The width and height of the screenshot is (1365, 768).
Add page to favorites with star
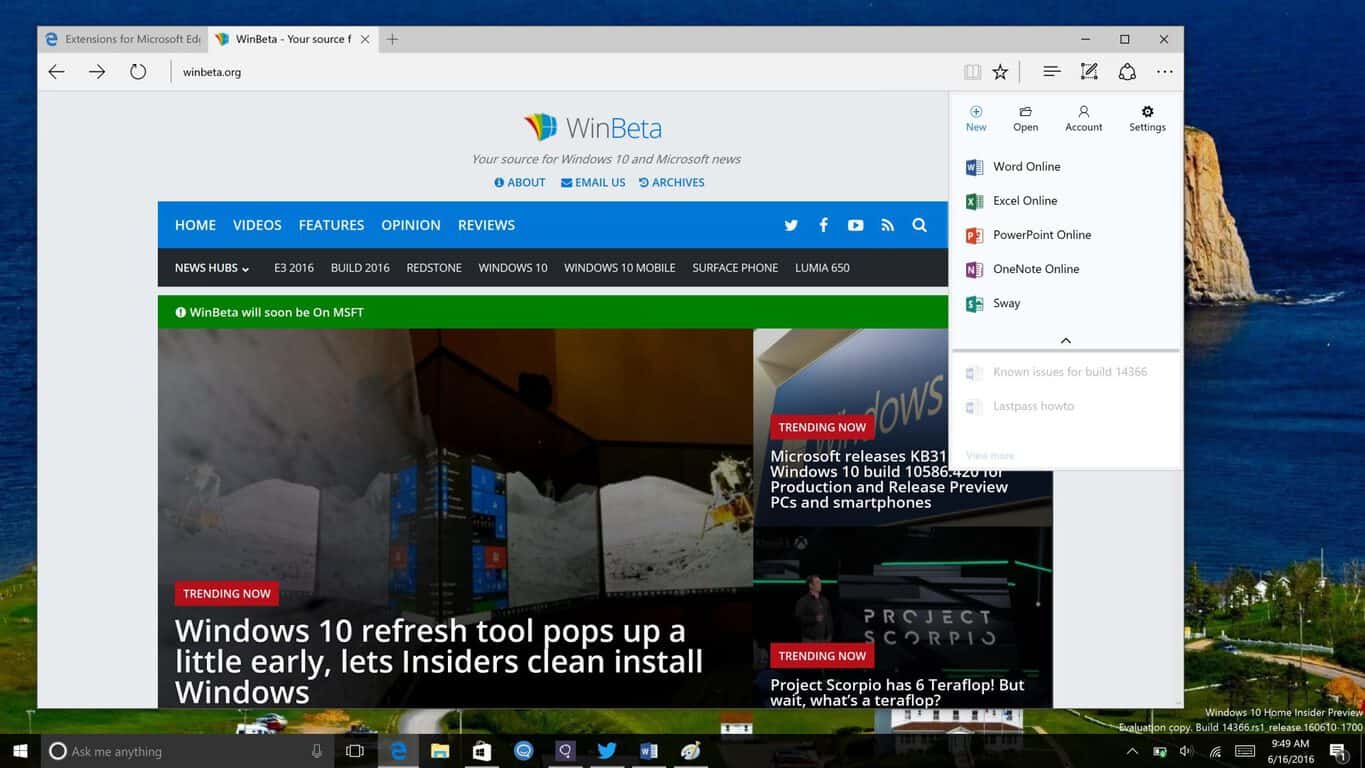tap(1000, 72)
